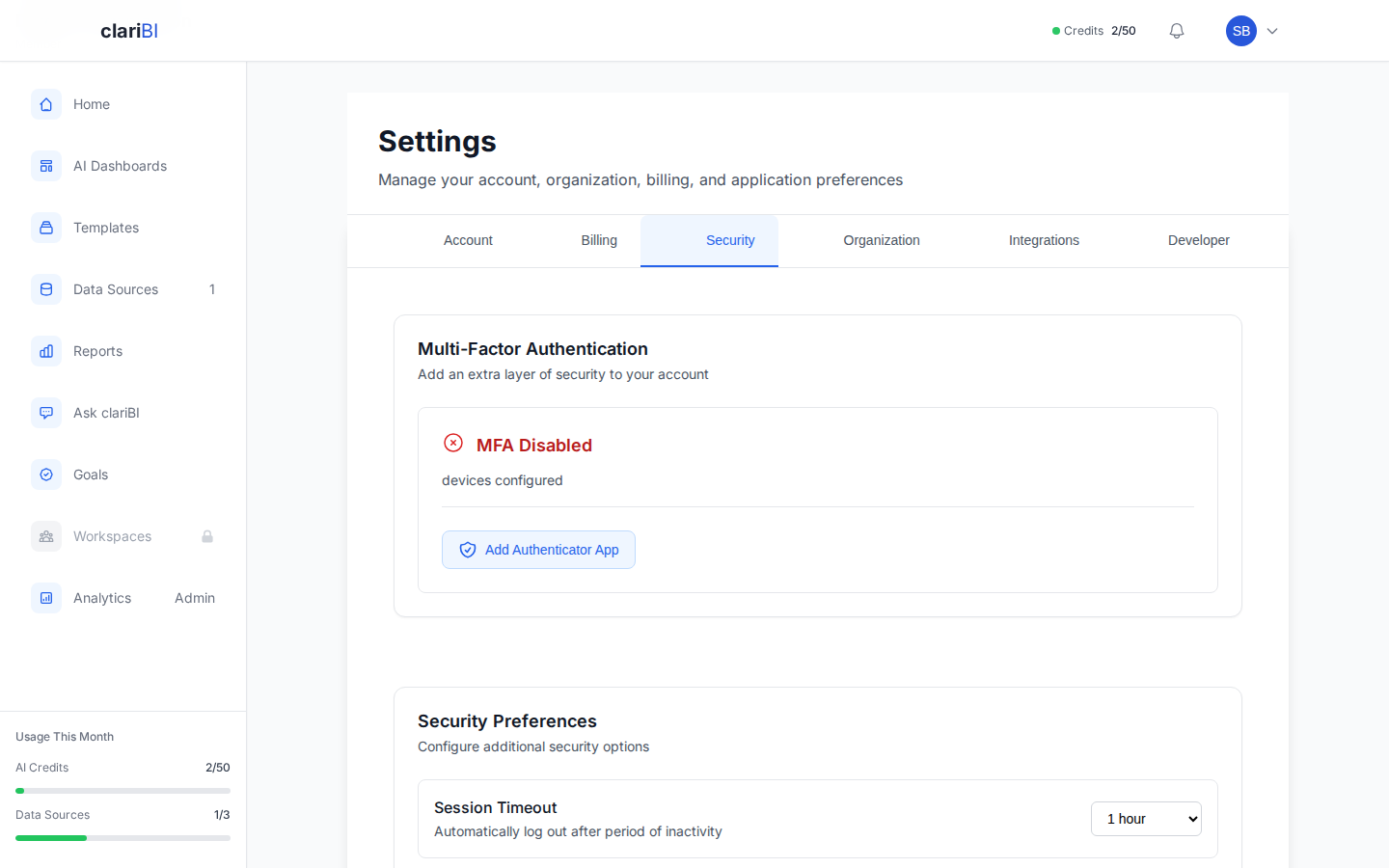Click the SB profile avatar
The height and width of the screenshot is (868, 1389).
tap(1241, 30)
